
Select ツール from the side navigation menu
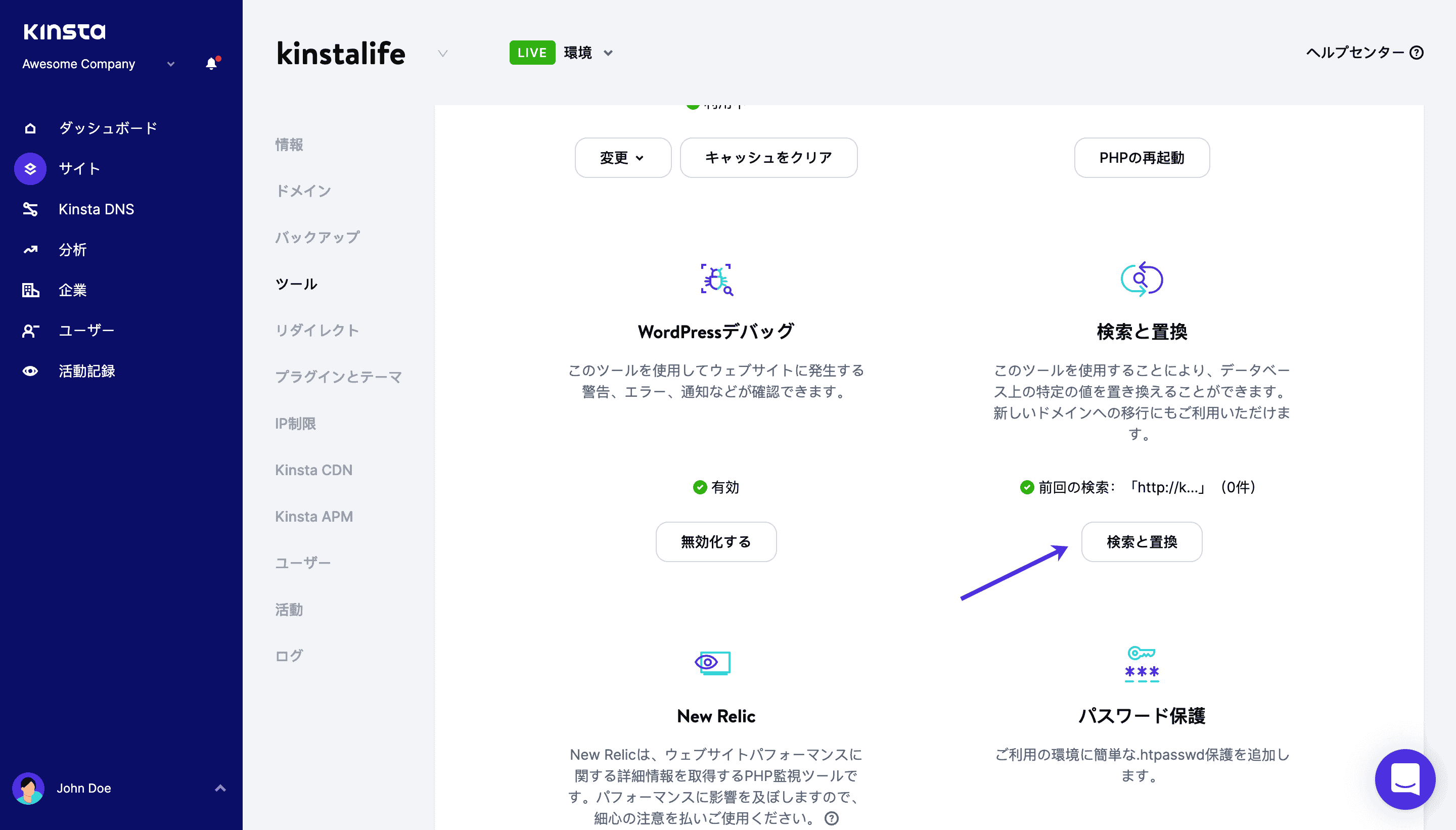click(297, 284)
